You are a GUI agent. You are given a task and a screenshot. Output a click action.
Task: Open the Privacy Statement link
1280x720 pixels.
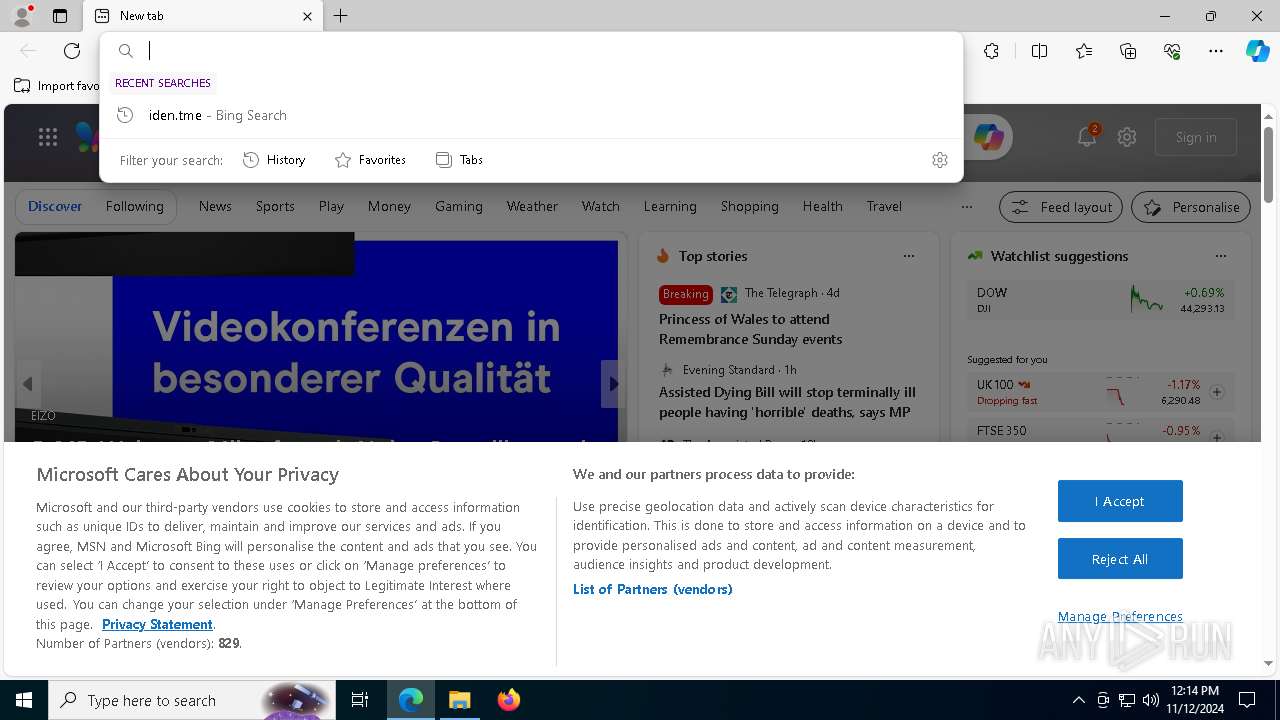157,624
